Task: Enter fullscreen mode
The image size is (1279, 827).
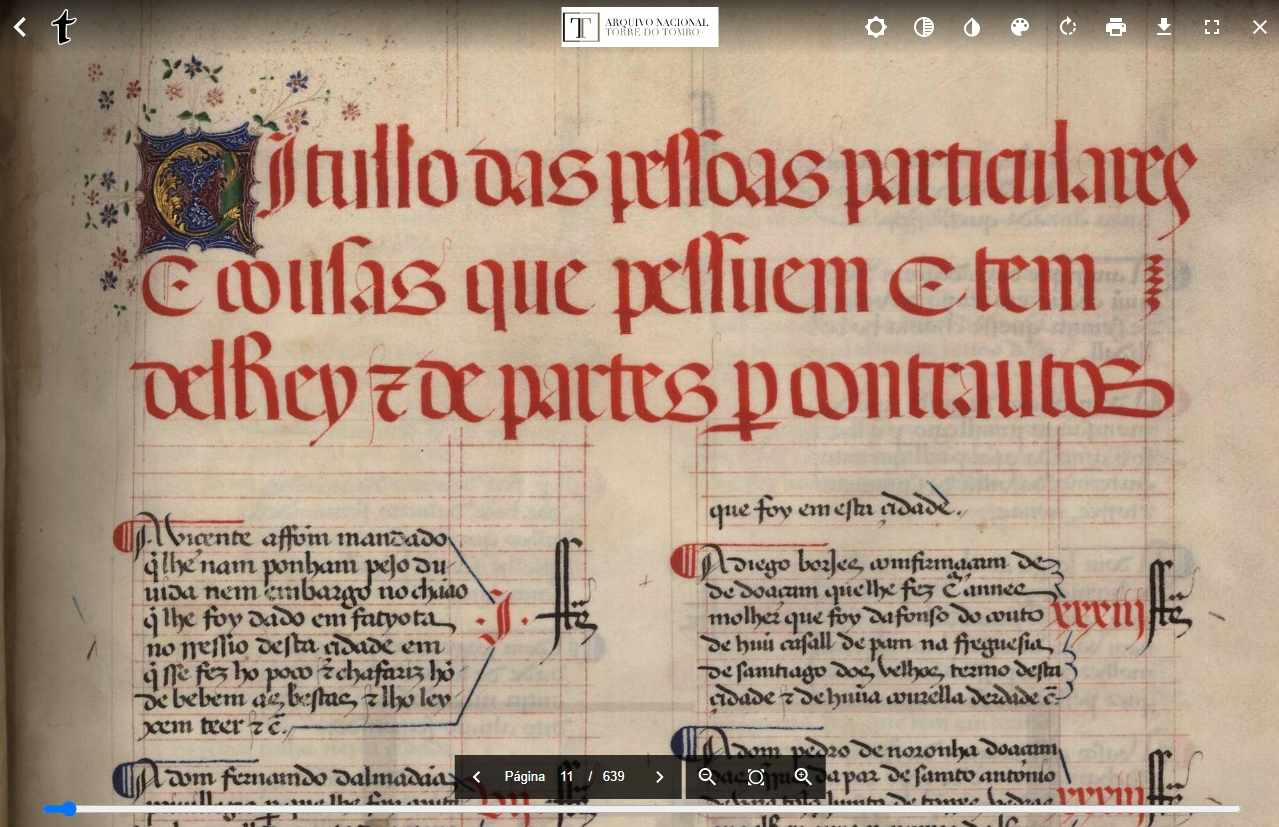Action: tap(1212, 27)
